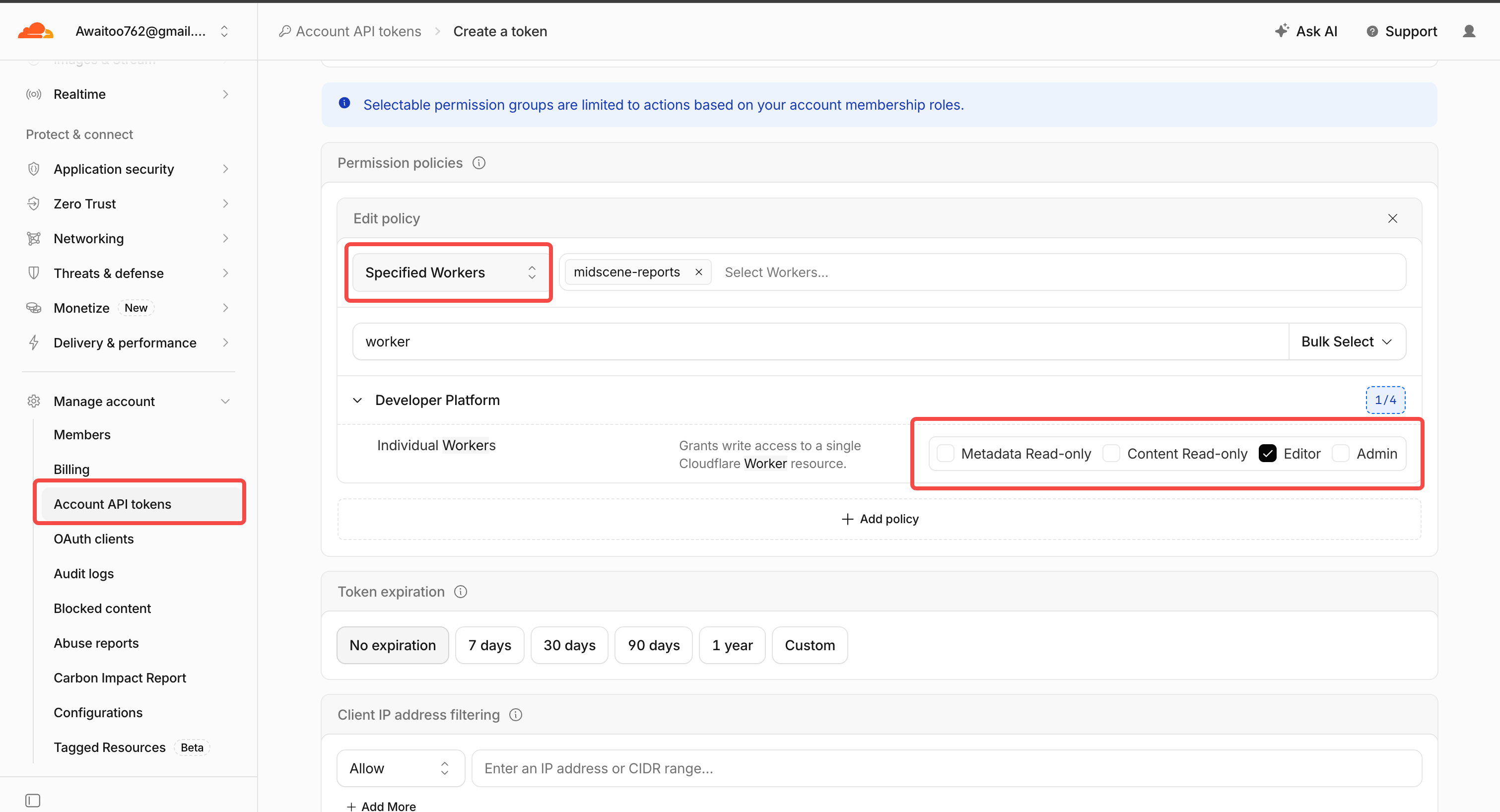Open the user profile icon
This screenshot has width=1500, height=812.
pyautogui.click(x=1469, y=31)
